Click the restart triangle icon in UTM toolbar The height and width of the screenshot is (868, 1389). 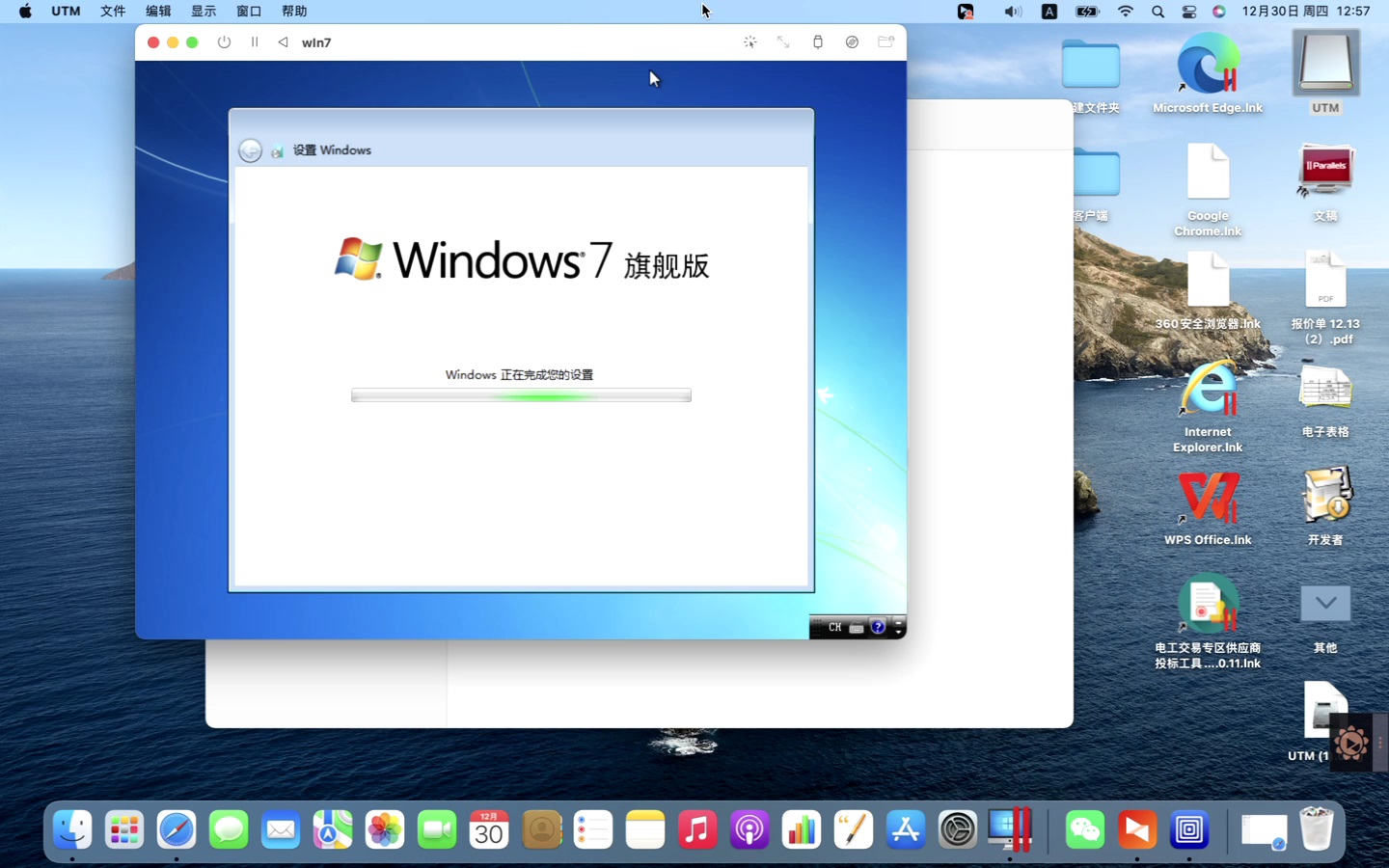tap(283, 42)
